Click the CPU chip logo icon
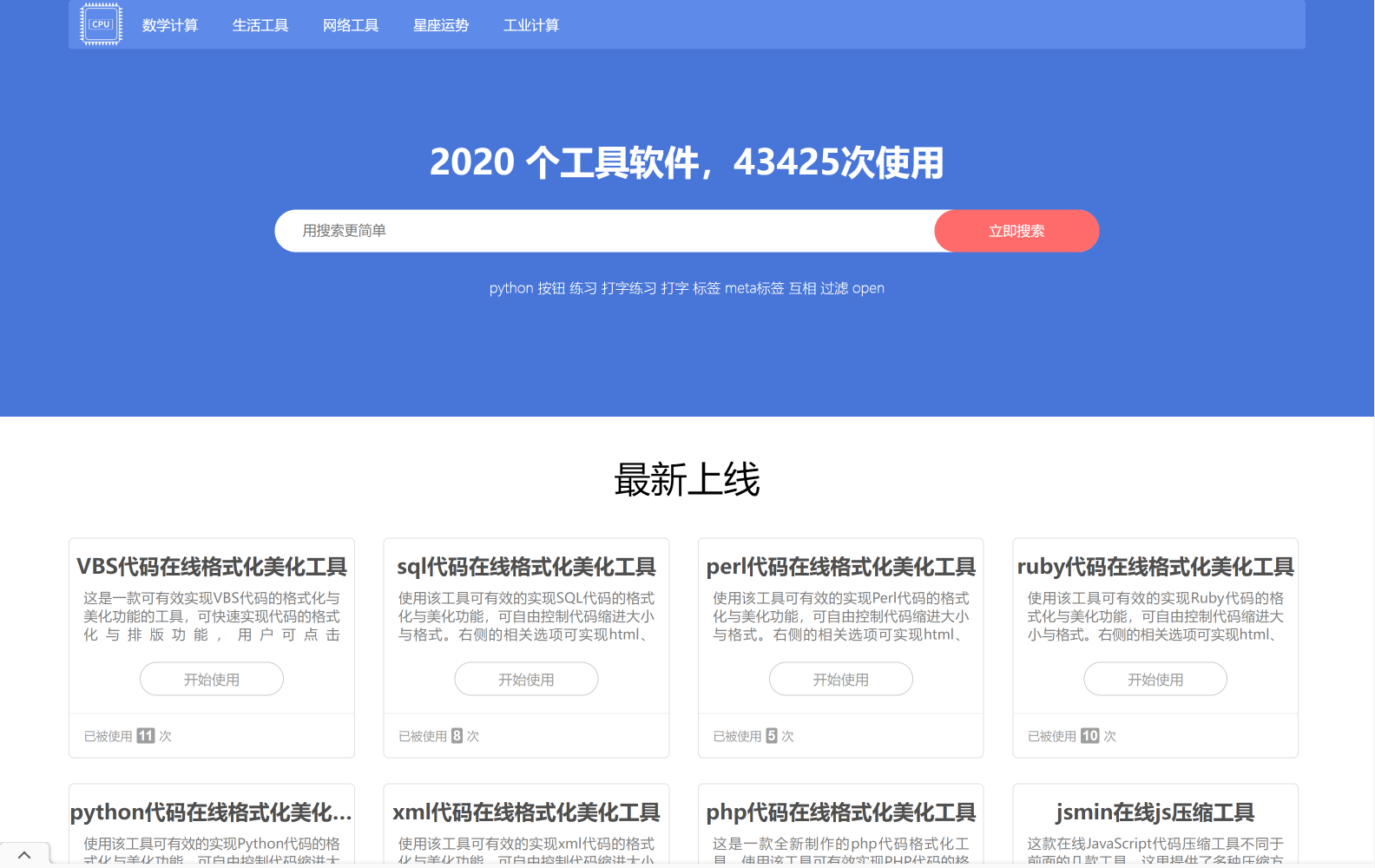The width and height of the screenshot is (1375, 868). coord(101,24)
